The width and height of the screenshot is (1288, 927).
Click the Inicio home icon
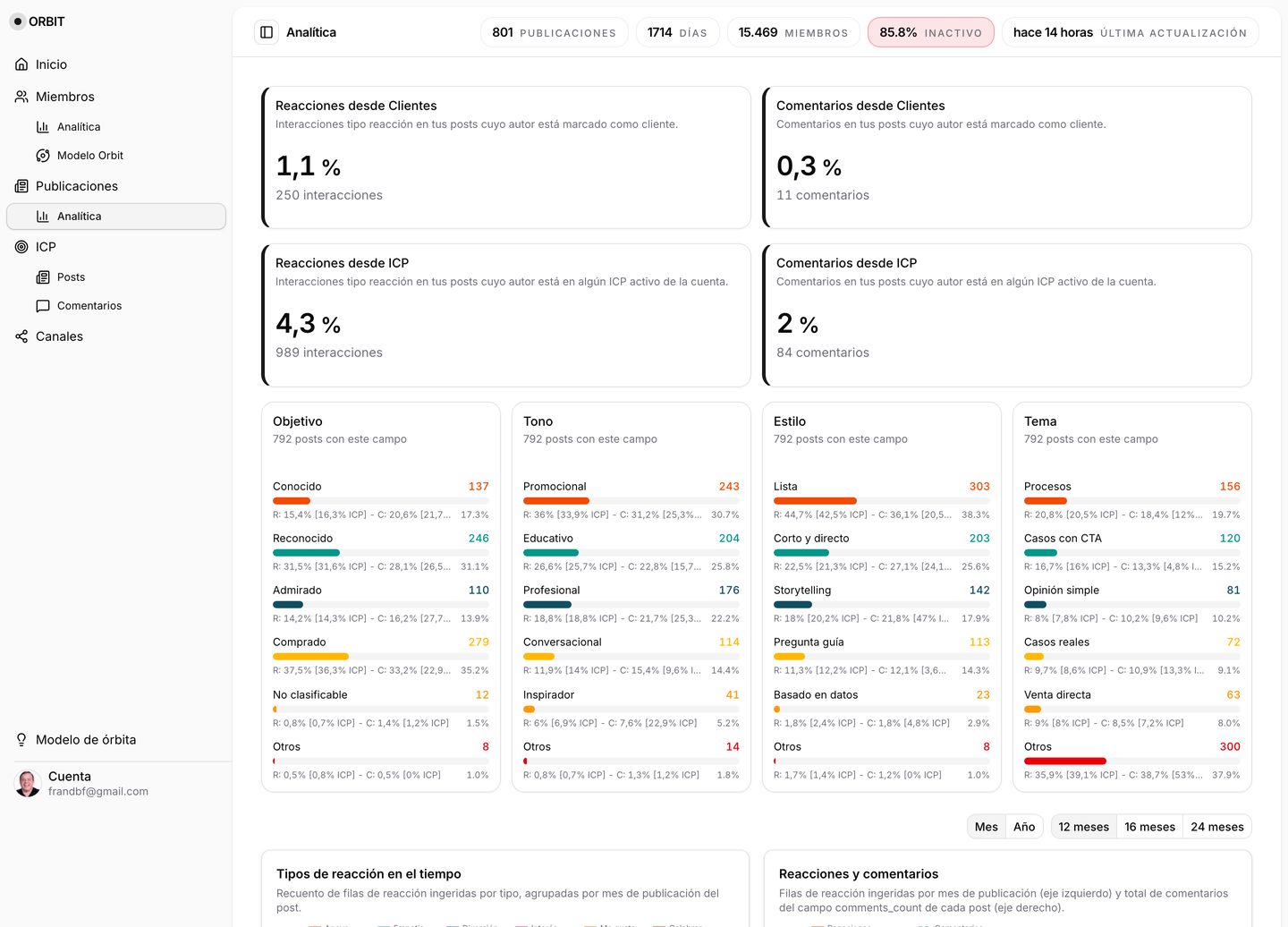coord(21,64)
